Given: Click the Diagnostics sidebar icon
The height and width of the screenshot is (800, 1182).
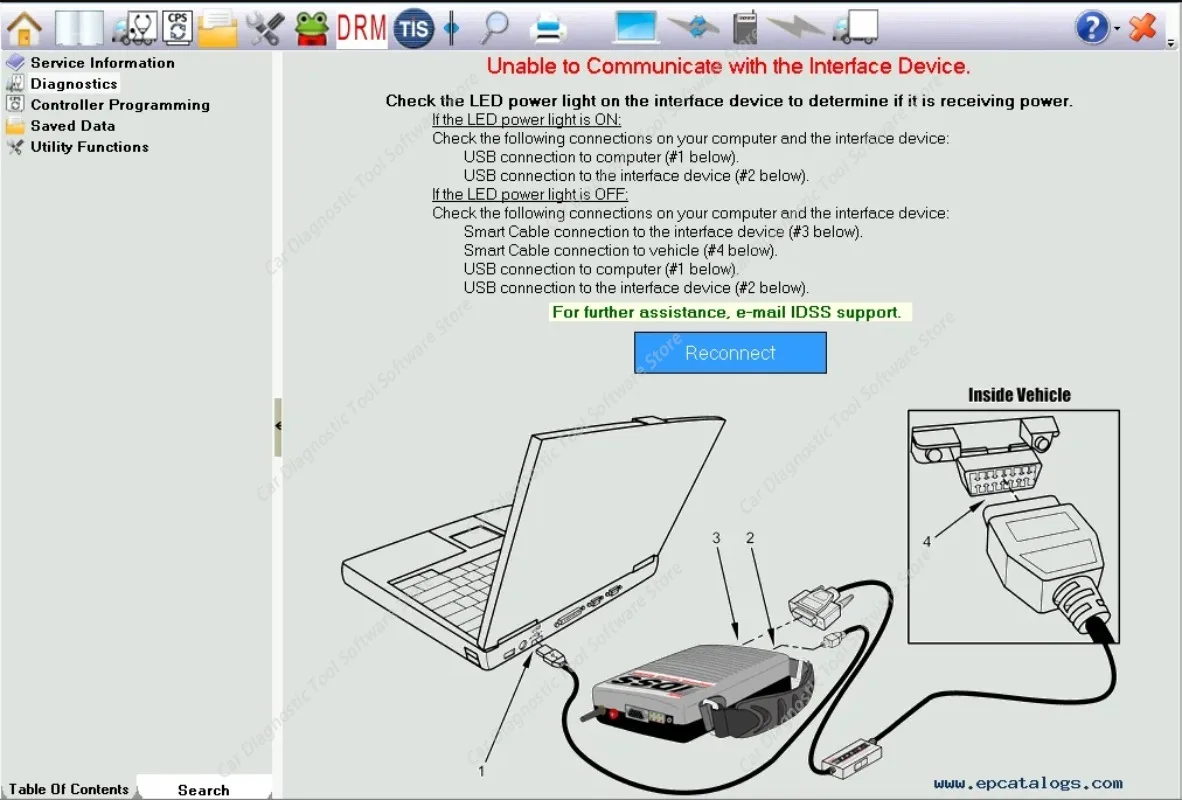Looking at the screenshot, I should (15, 84).
